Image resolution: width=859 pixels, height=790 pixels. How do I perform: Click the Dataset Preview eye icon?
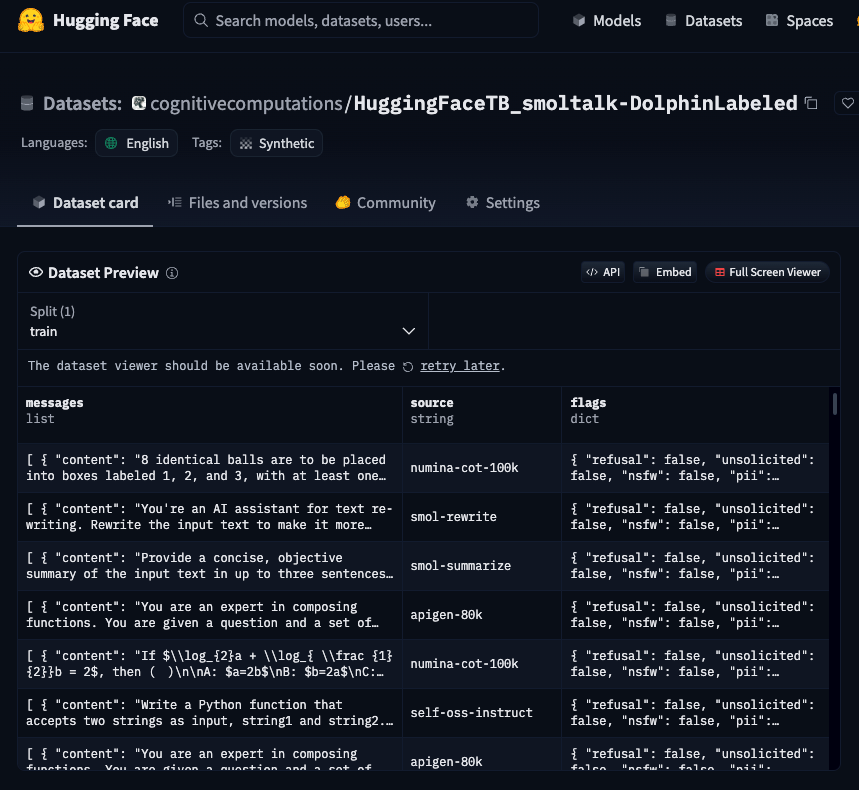click(x=36, y=272)
